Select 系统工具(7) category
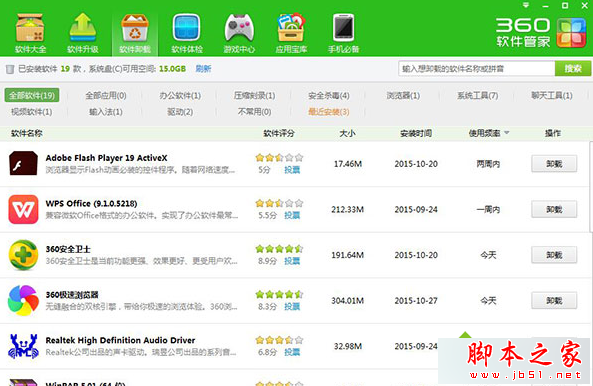The width and height of the screenshot is (593, 386). (477, 96)
